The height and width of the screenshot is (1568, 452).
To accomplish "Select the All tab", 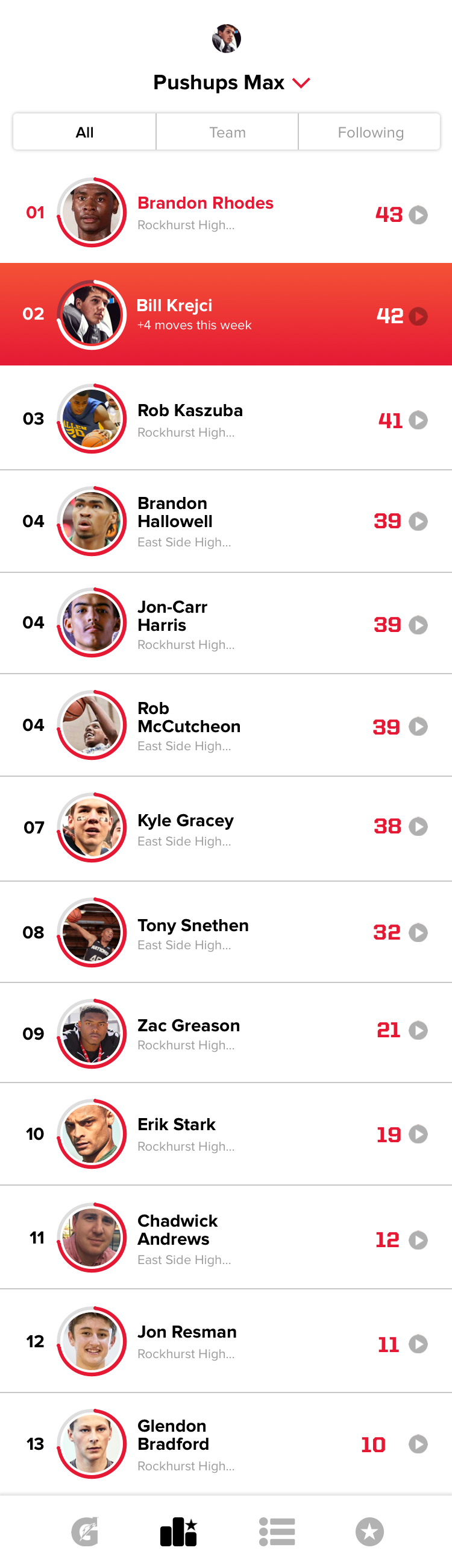I will coord(84,131).
